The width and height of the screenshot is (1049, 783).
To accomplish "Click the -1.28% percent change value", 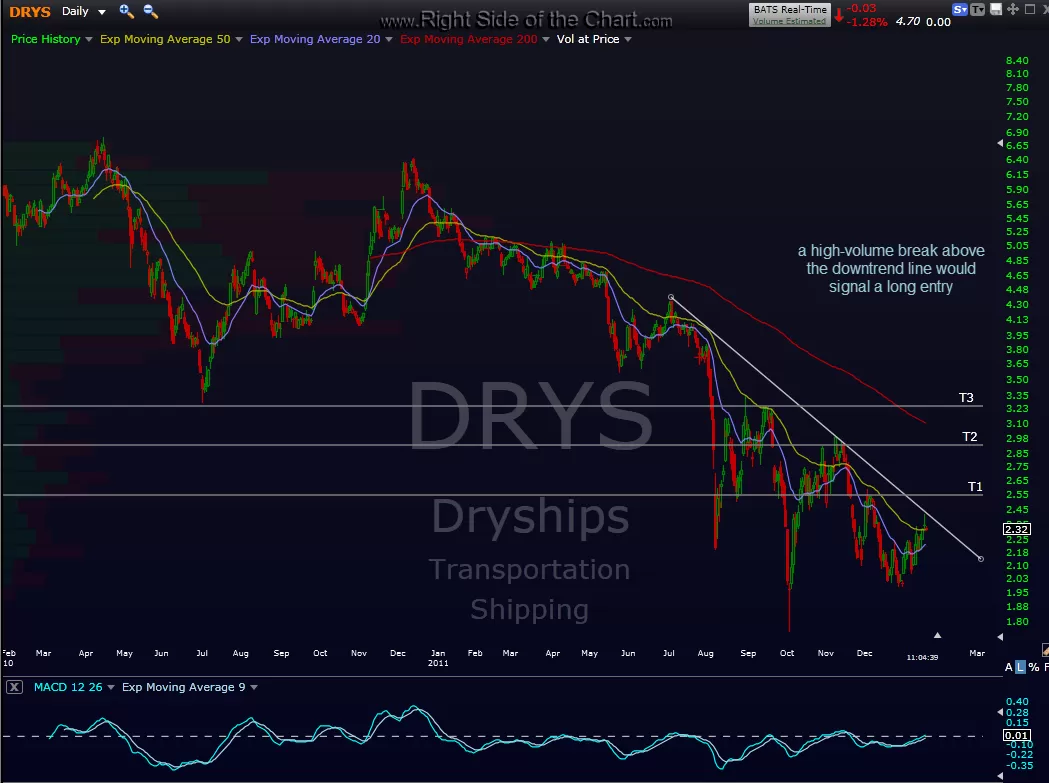I will (x=867, y=21).
